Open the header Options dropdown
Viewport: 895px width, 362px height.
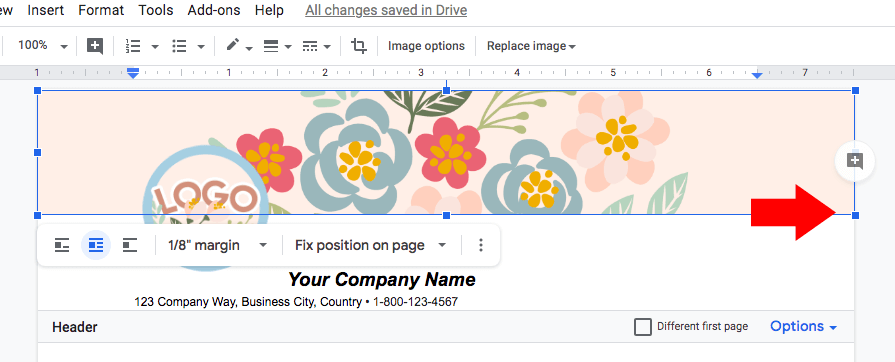click(x=804, y=327)
